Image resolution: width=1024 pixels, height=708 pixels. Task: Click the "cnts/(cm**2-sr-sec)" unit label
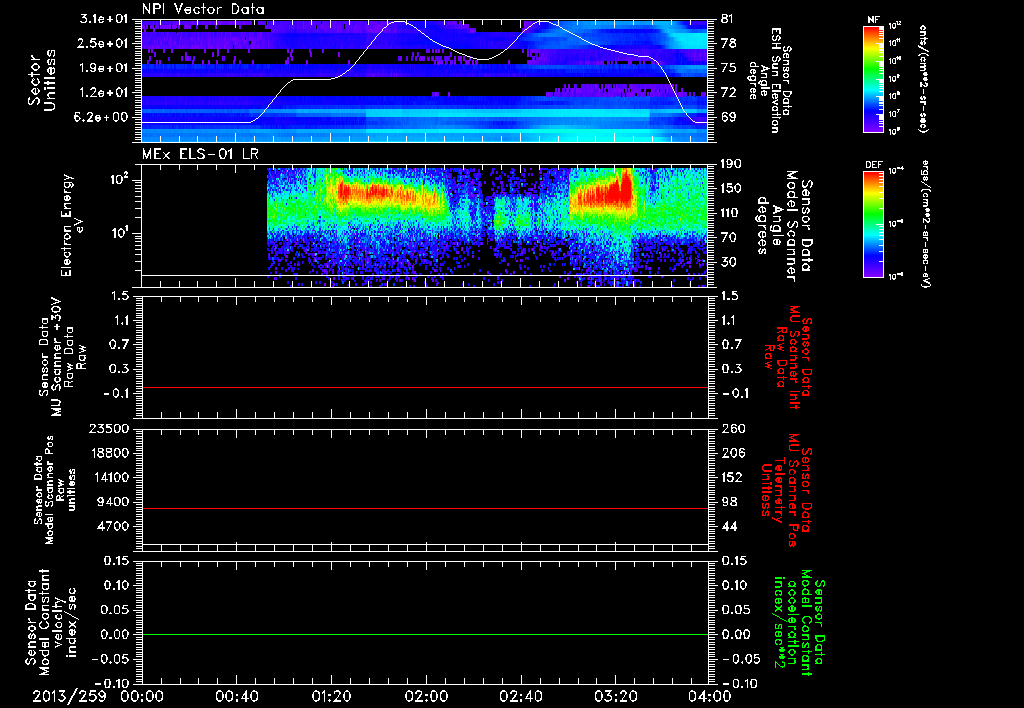[x=923, y=79]
